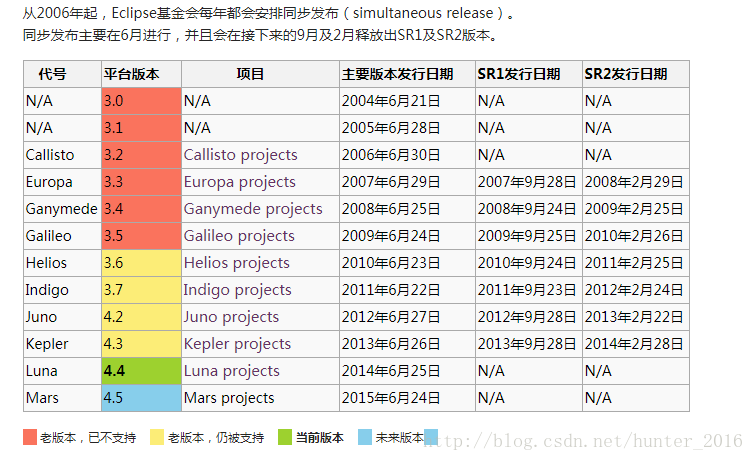Click the Ganymede code name cell

63,209
